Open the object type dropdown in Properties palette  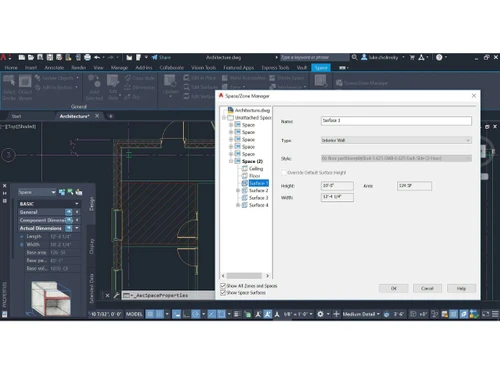37,192
